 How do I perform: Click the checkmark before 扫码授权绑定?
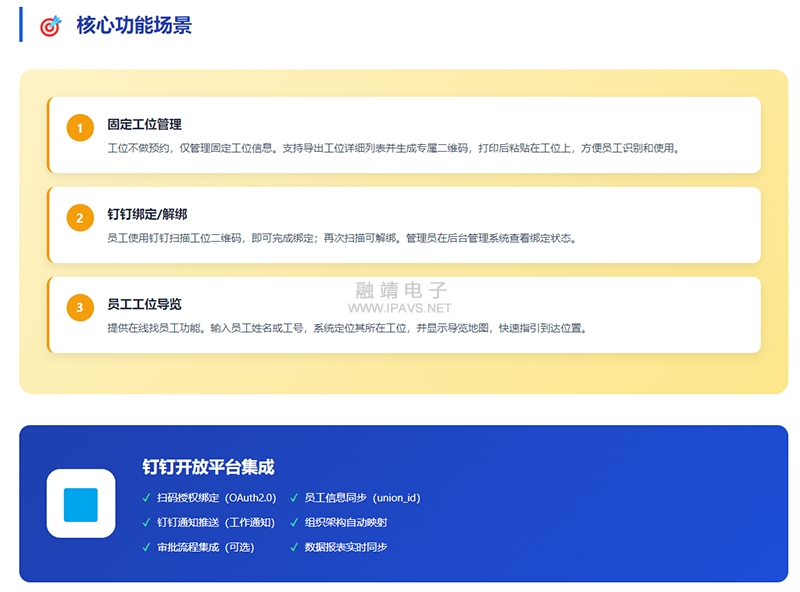click(146, 498)
